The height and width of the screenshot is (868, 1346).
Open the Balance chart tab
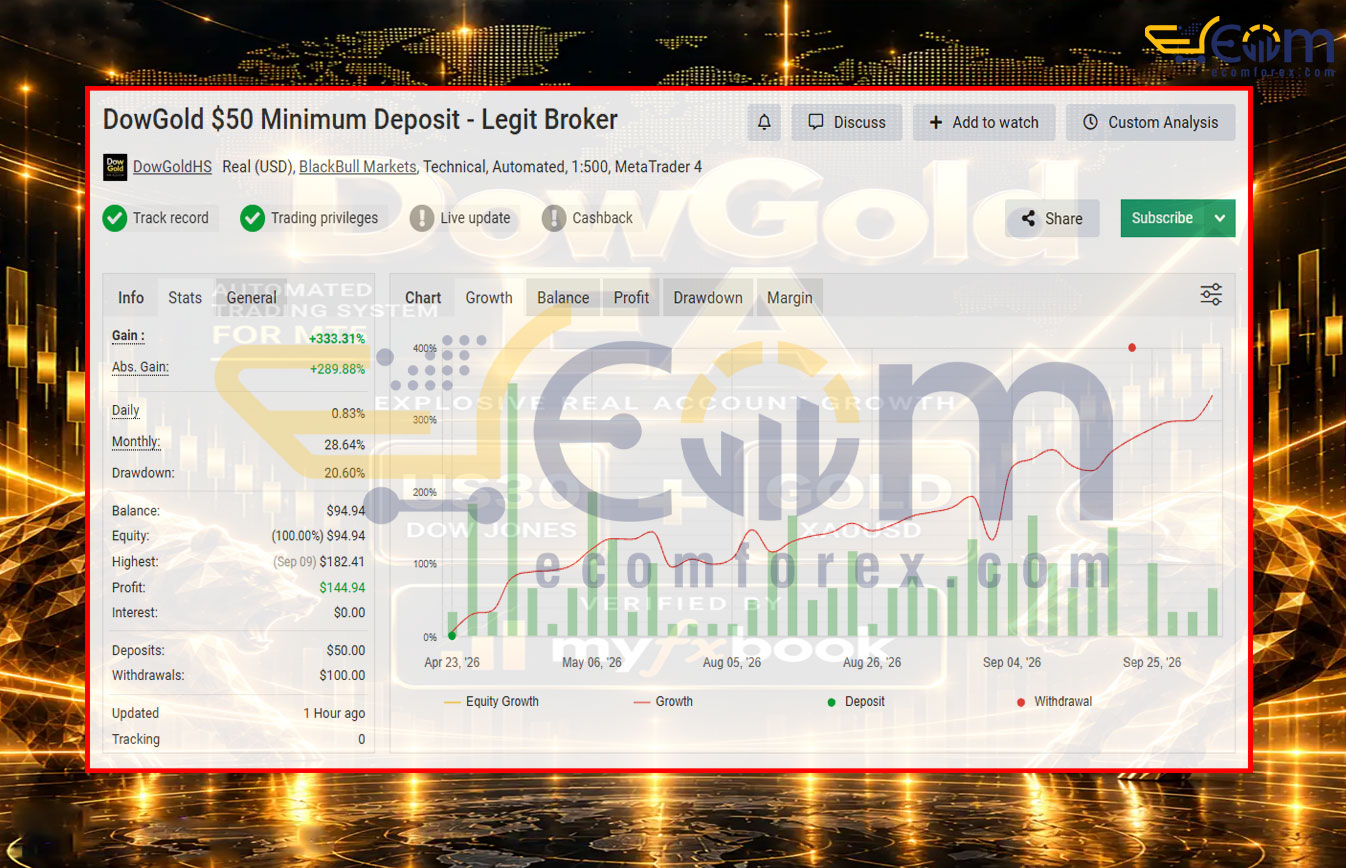pos(563,297)
